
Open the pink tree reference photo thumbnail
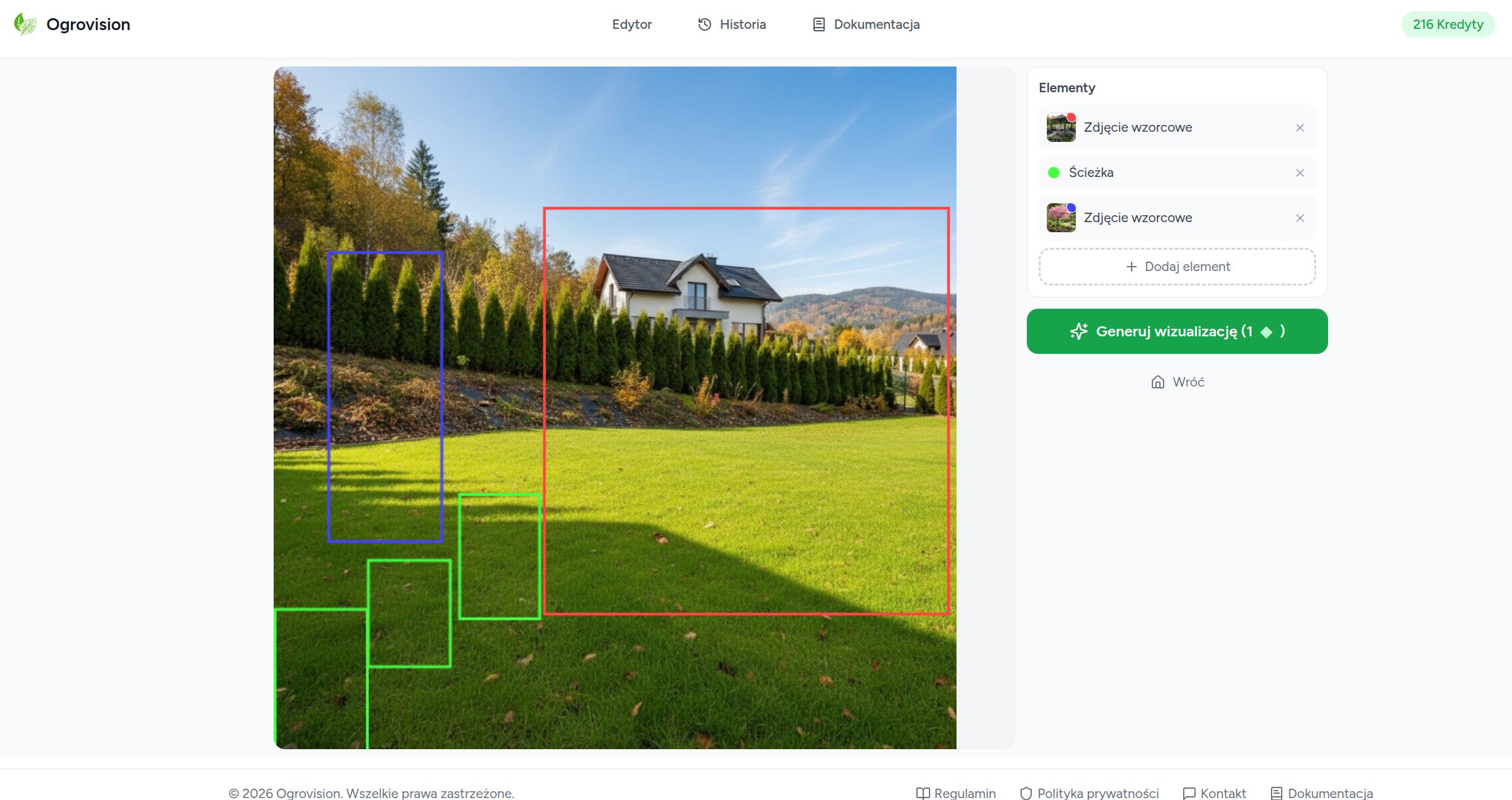1061,218
